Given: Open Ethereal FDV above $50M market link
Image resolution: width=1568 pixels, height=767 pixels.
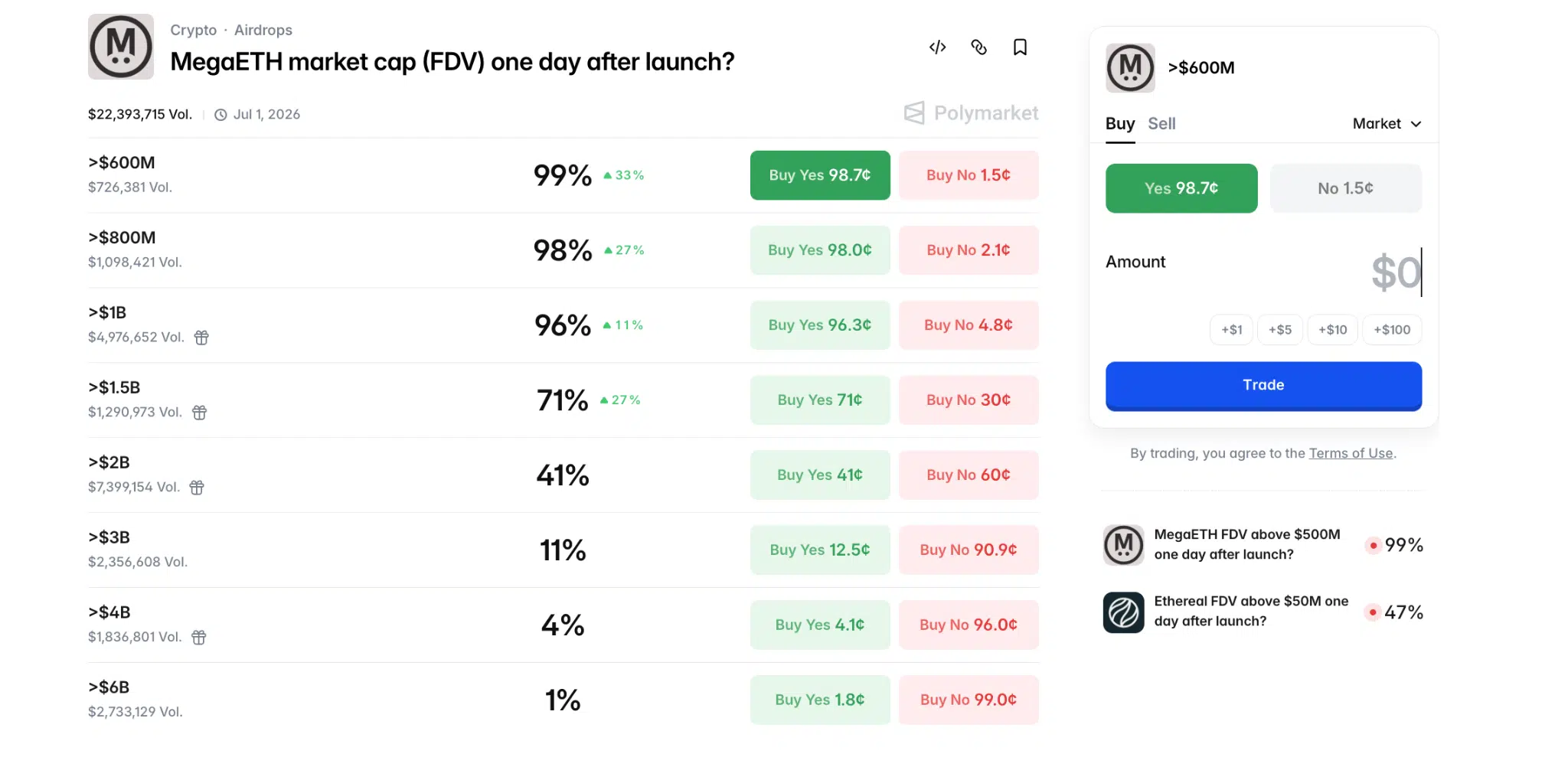Looking at the screenshot, I should 1251,611.
